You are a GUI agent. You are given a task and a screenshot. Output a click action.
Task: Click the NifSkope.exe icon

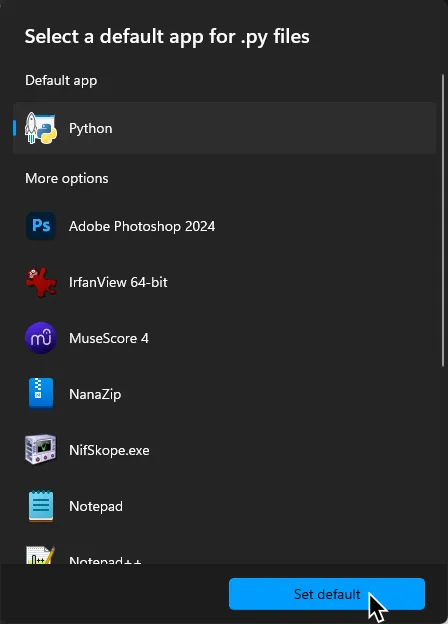coord(41,450)
